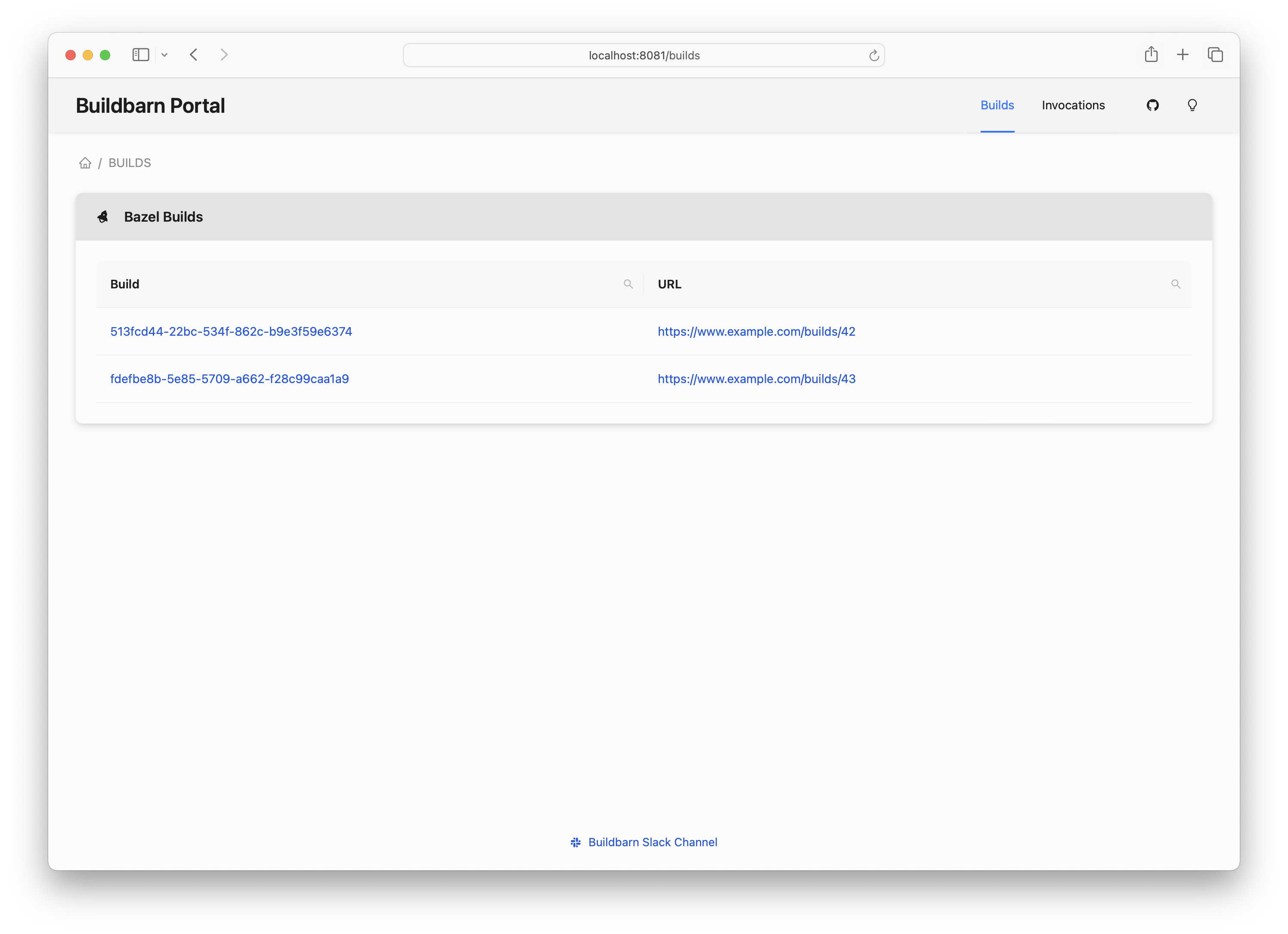Image resolution: width=1288 pixels, height=934 pixels.
Task: Select the Builds tab
Action: click(x=997, y=105)
